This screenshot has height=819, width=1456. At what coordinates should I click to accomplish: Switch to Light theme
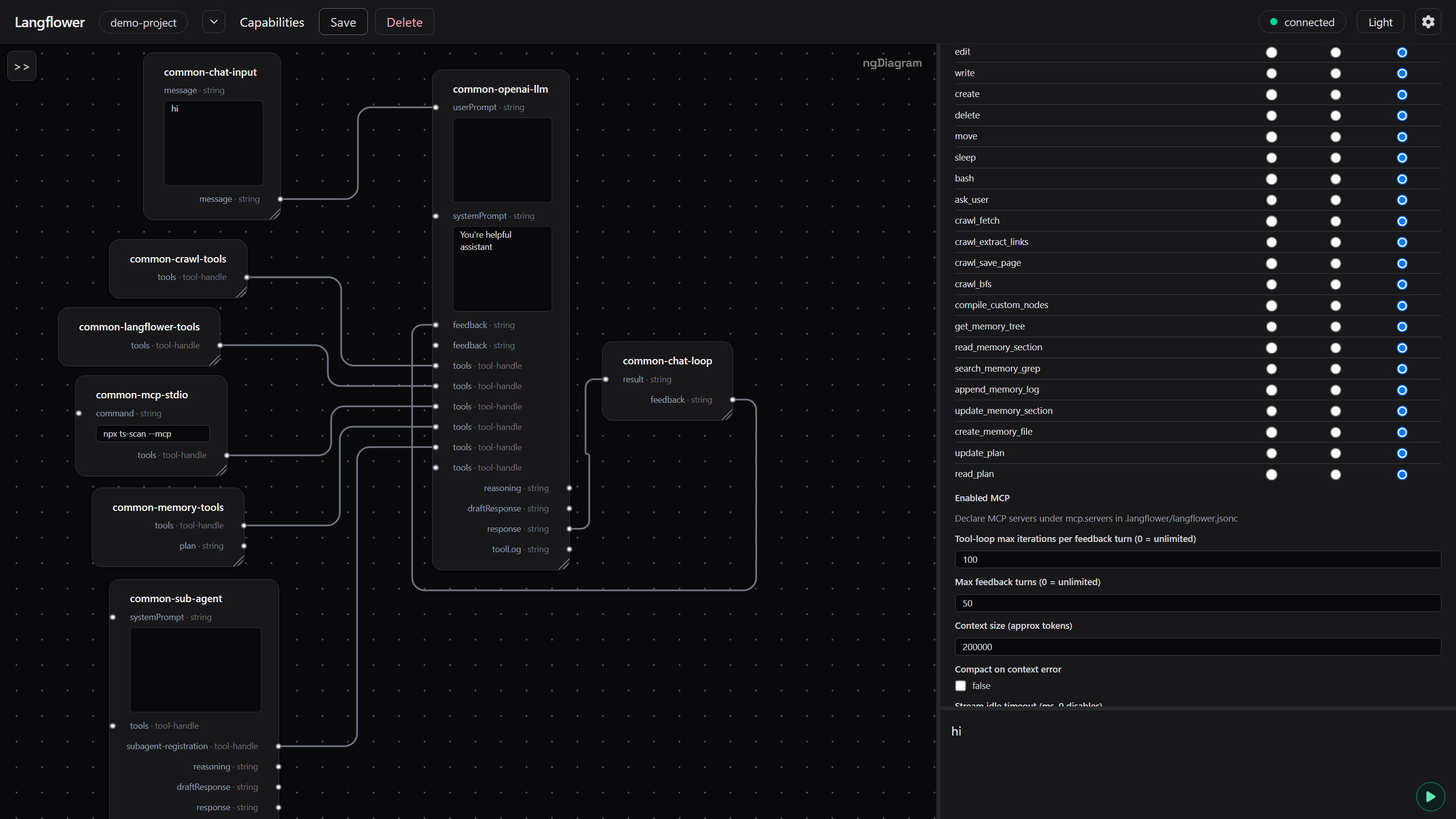click(x=1380, y=22)
